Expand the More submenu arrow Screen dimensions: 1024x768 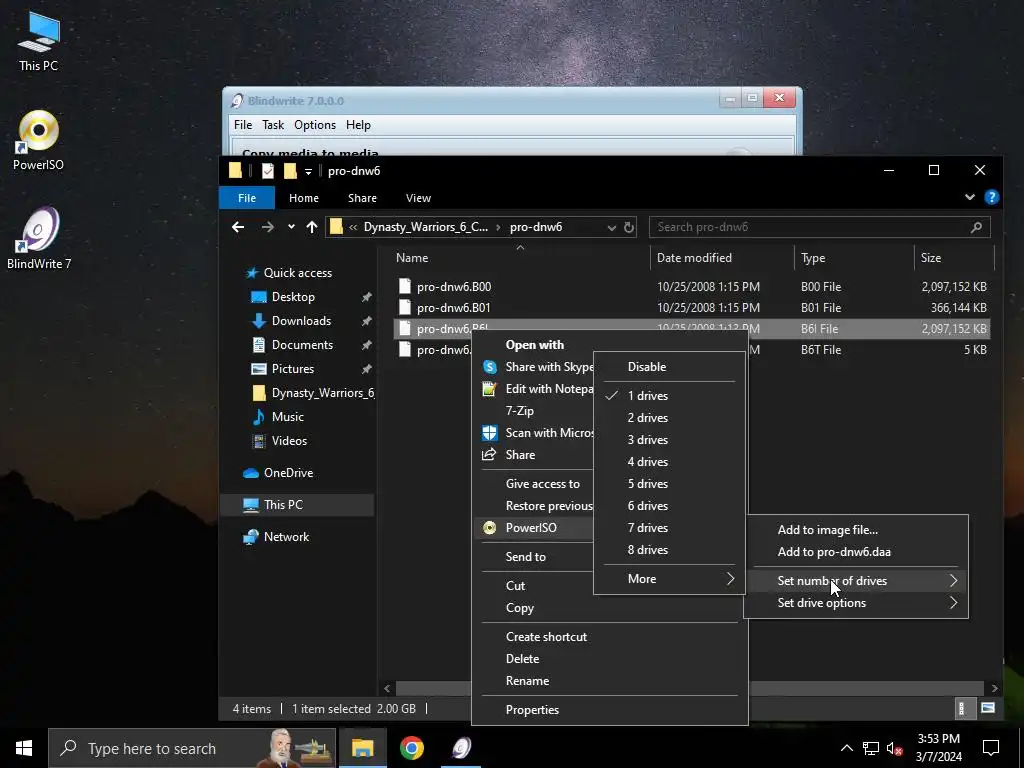coord(730,579)
